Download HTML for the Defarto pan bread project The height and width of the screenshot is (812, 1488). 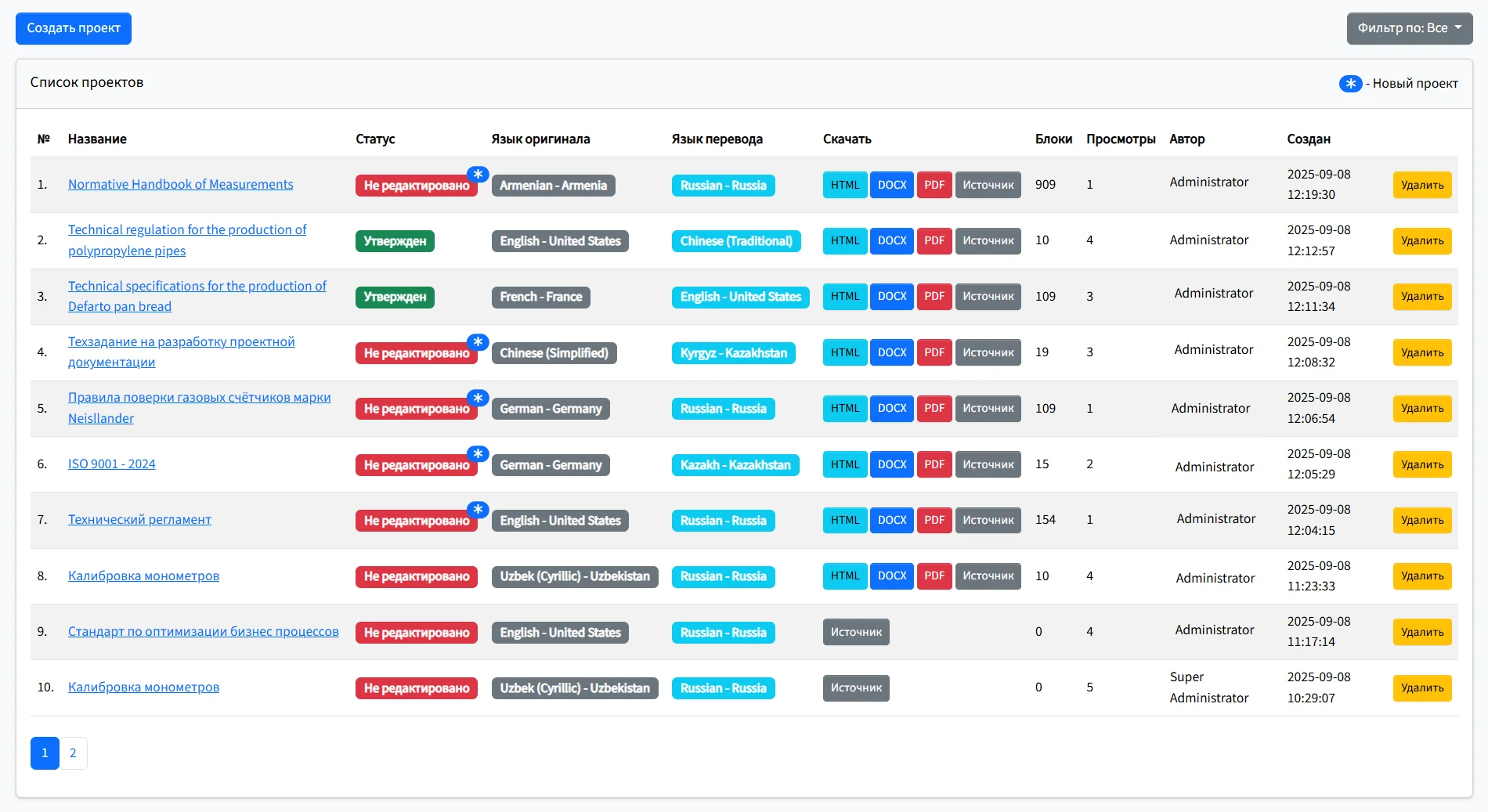(844, 297)
